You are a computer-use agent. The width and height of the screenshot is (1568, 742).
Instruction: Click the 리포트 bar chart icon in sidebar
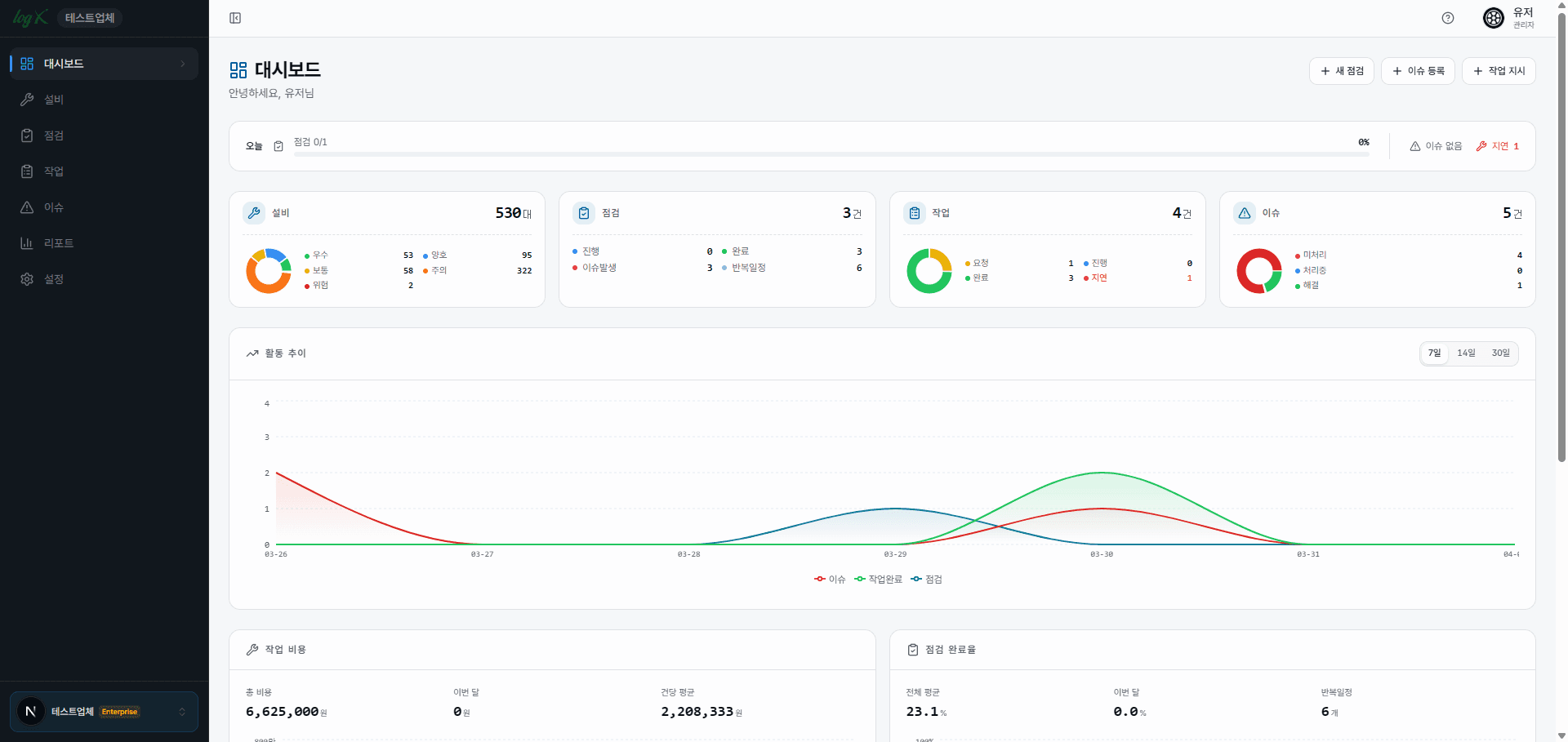point(27,243)
